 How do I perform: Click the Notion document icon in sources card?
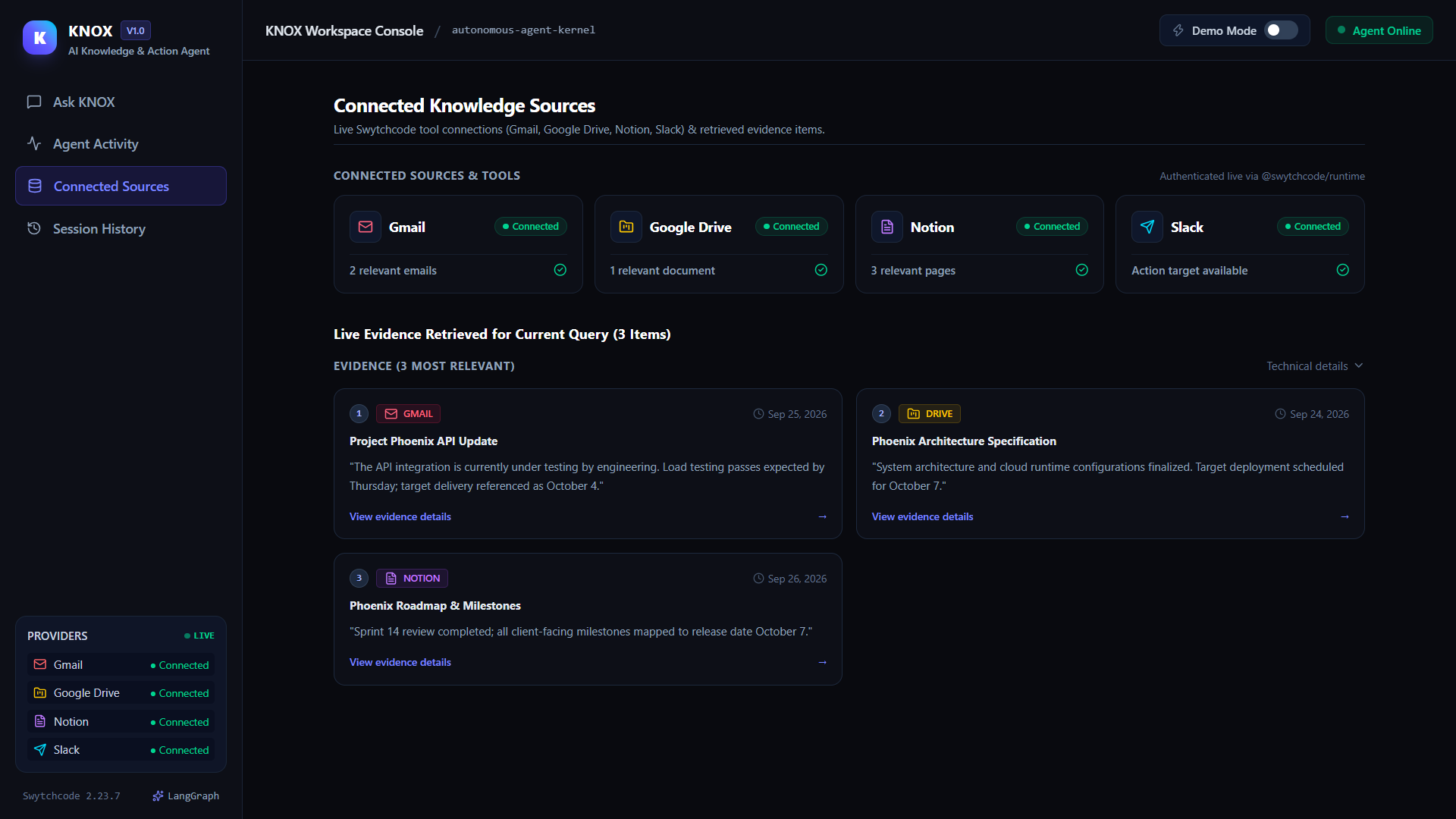click(887, 227)
